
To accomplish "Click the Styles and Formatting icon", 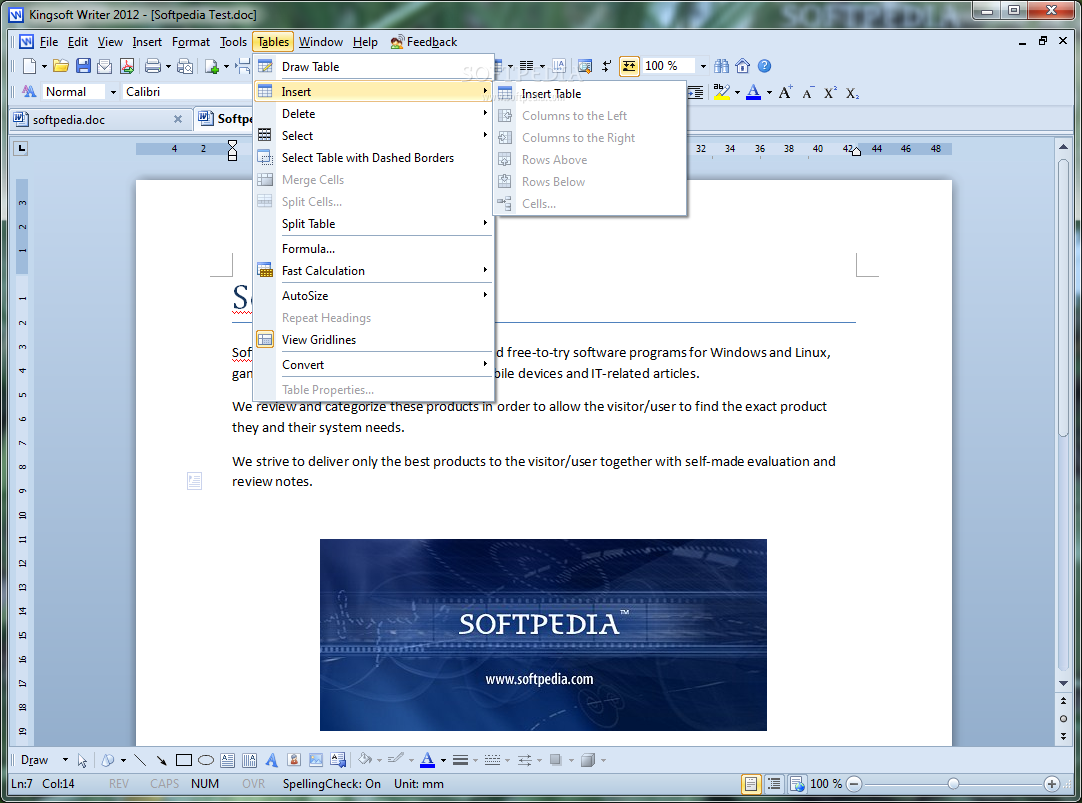I will (x=29, y=92).
